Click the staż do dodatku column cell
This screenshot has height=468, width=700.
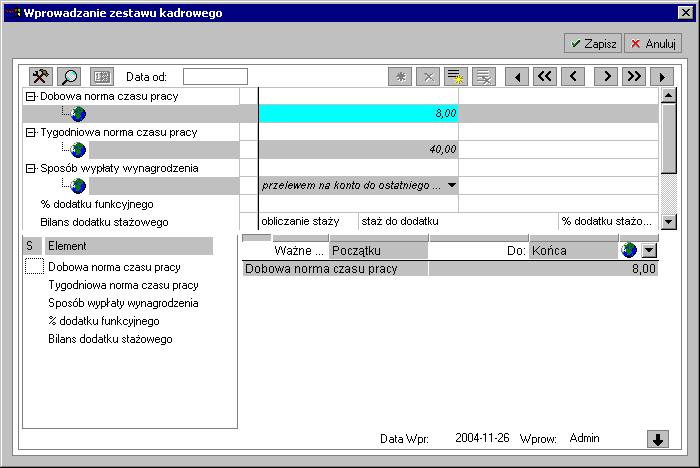click(x=458, y=221)
